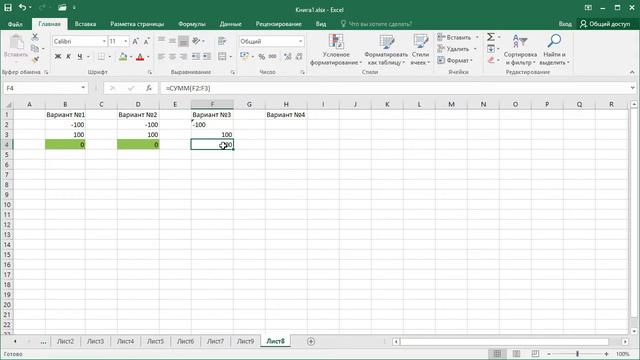Screen dimensions: 640x360
Task: Open the Файл tab
Action: [x=15, y=24]
